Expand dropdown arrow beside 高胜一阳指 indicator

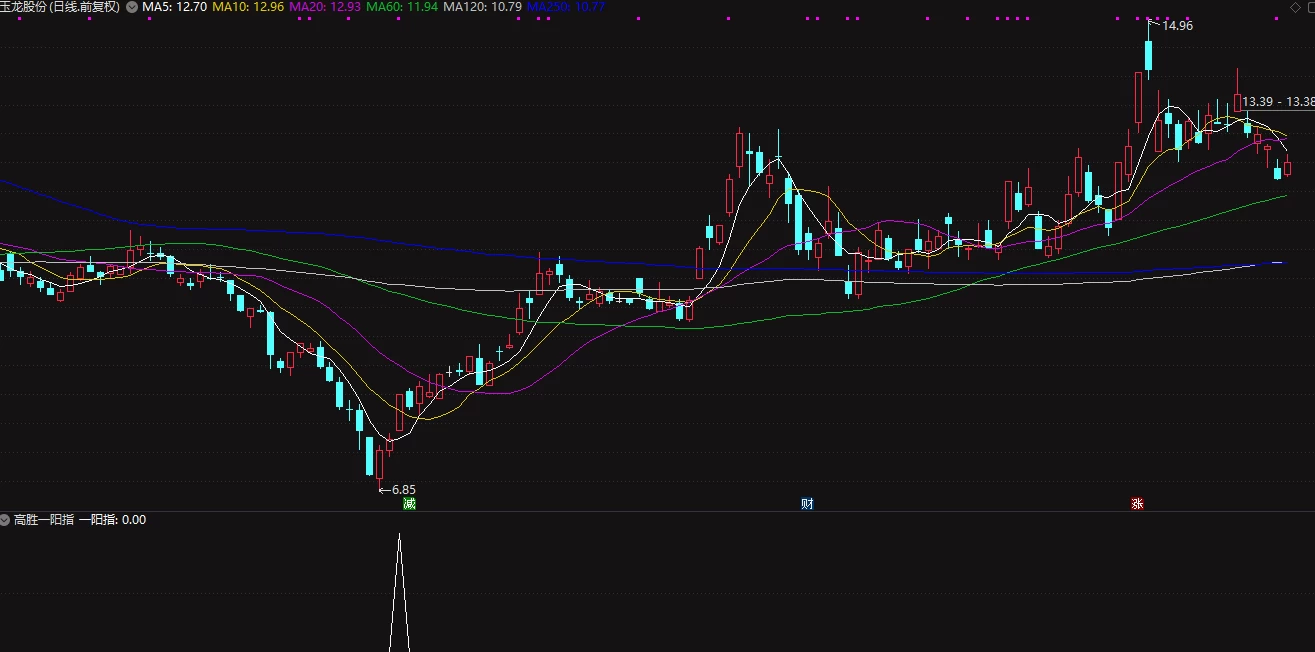pyautogui.click(x=6, y=520)
